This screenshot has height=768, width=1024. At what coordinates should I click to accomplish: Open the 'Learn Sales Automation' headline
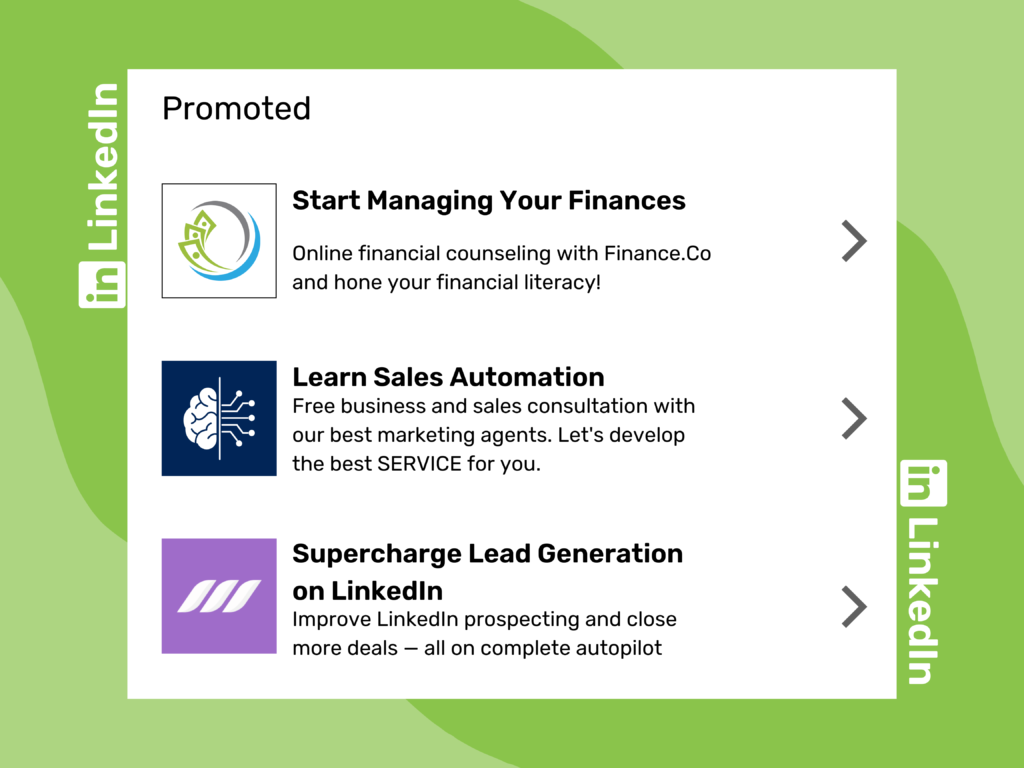point(448,377)
